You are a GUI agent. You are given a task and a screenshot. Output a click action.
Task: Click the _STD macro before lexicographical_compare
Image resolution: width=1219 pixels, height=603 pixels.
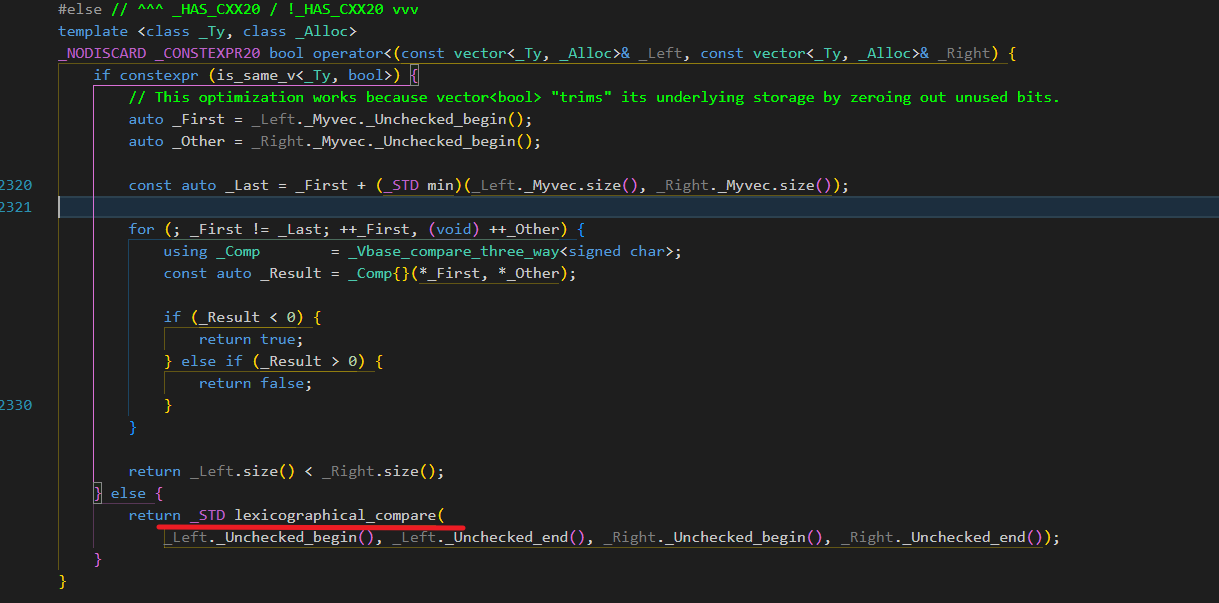point(207,515)
